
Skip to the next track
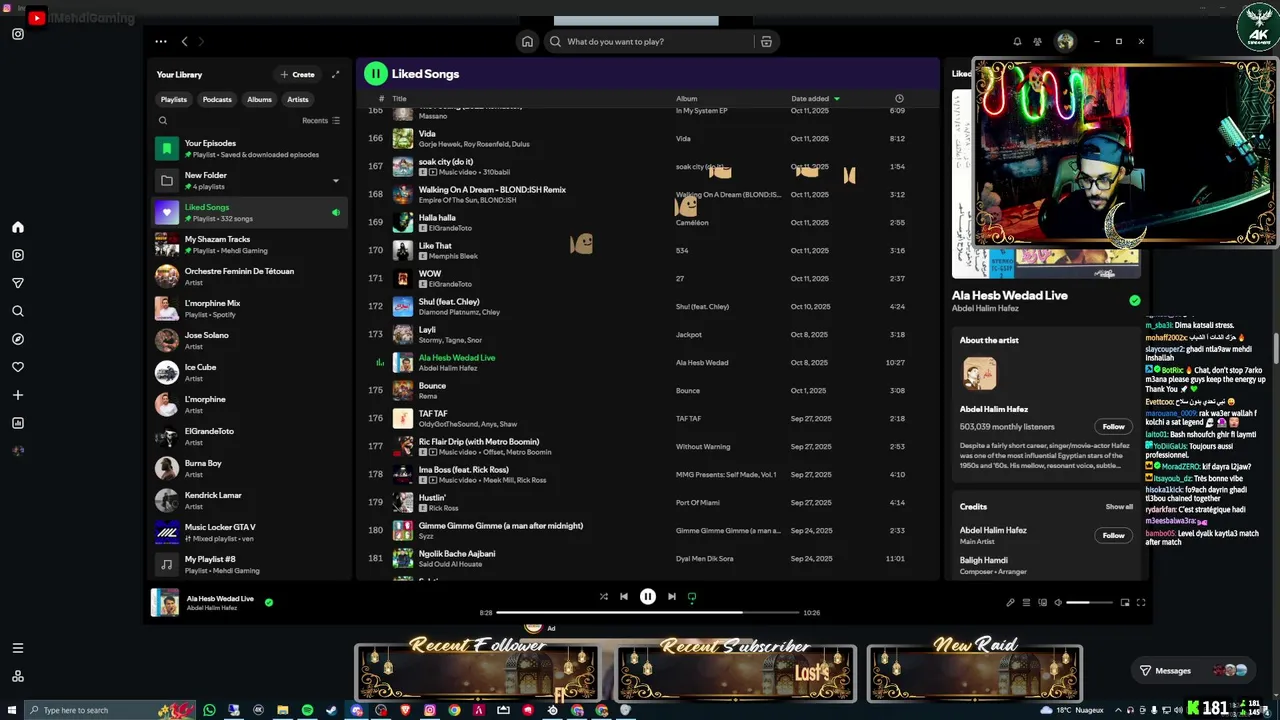[x=672, y=597]
